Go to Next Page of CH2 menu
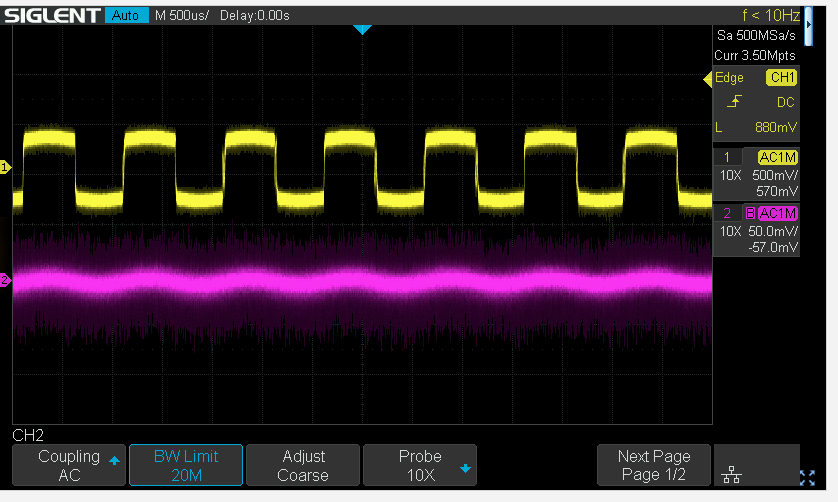This screenshot has width=838, height=502. point(655,465)
